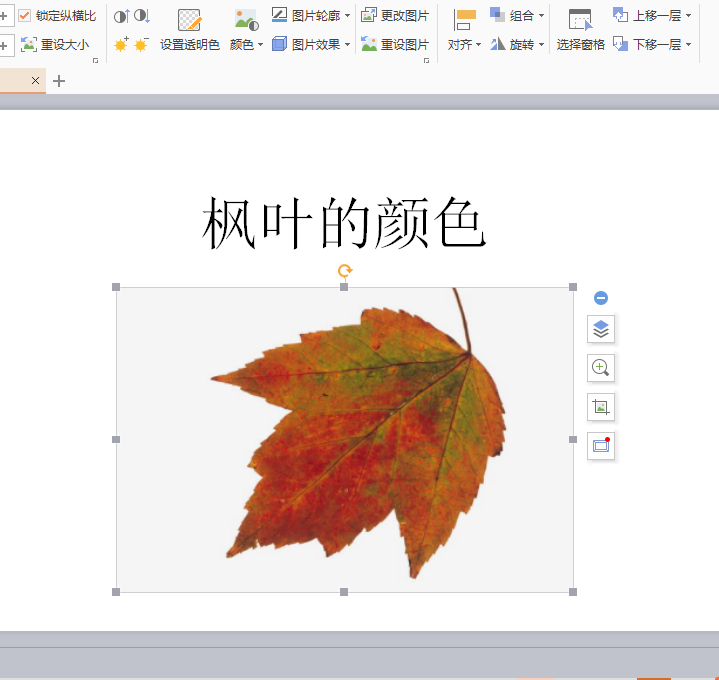
Task: Expand the 上移一层 dropdown arrow
Action: (x=688, y=16)
